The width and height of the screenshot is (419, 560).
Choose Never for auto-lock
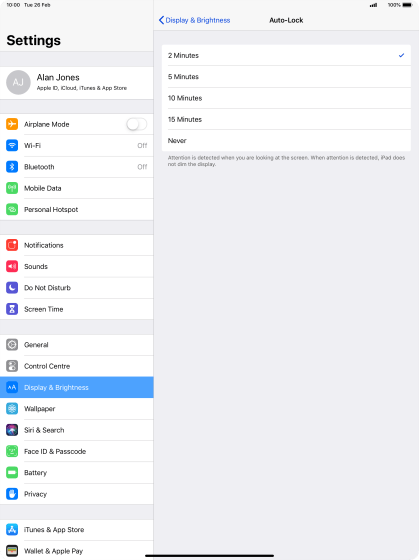pos(286,141)
